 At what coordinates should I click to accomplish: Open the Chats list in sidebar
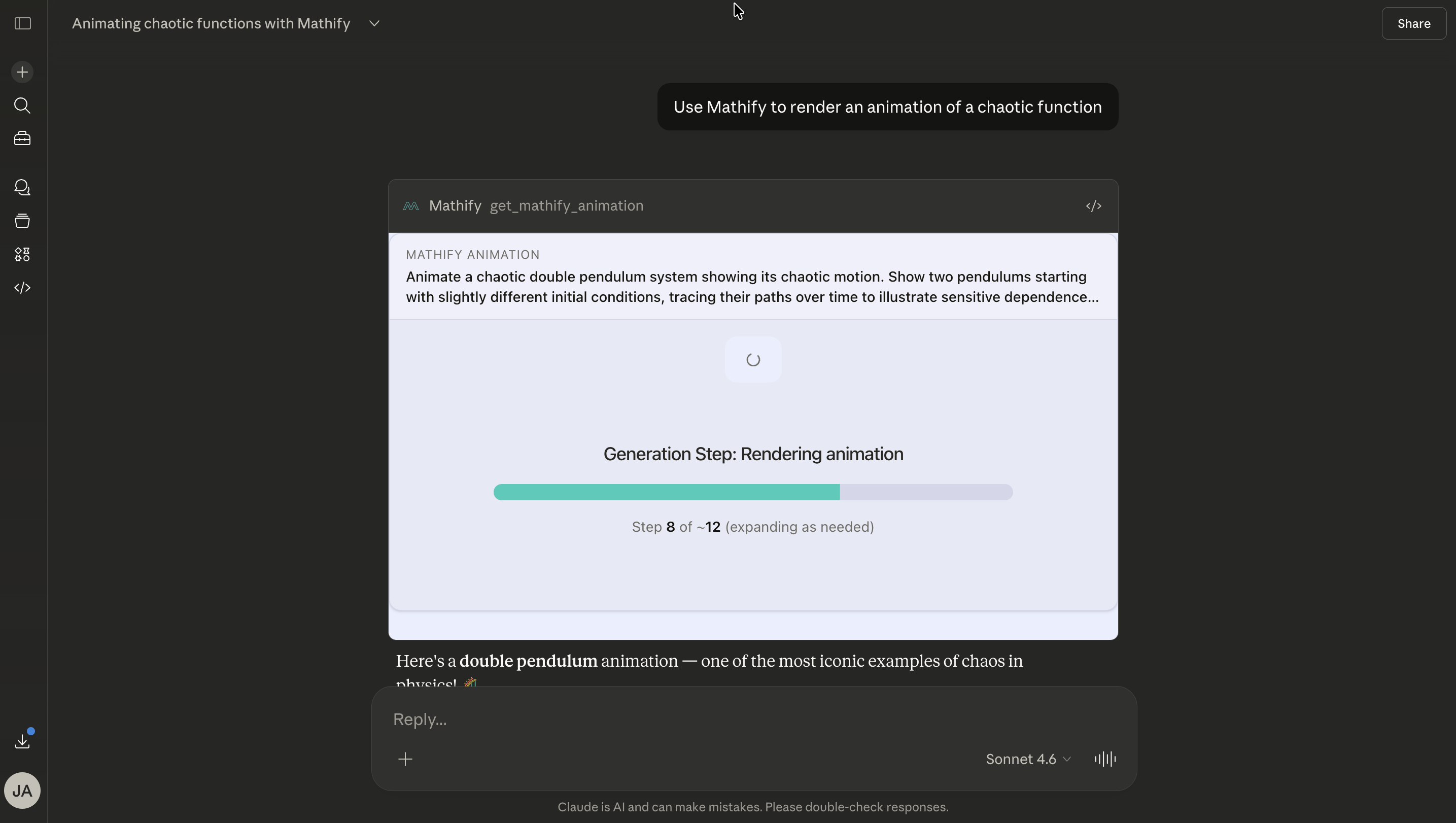click(22, 187)
